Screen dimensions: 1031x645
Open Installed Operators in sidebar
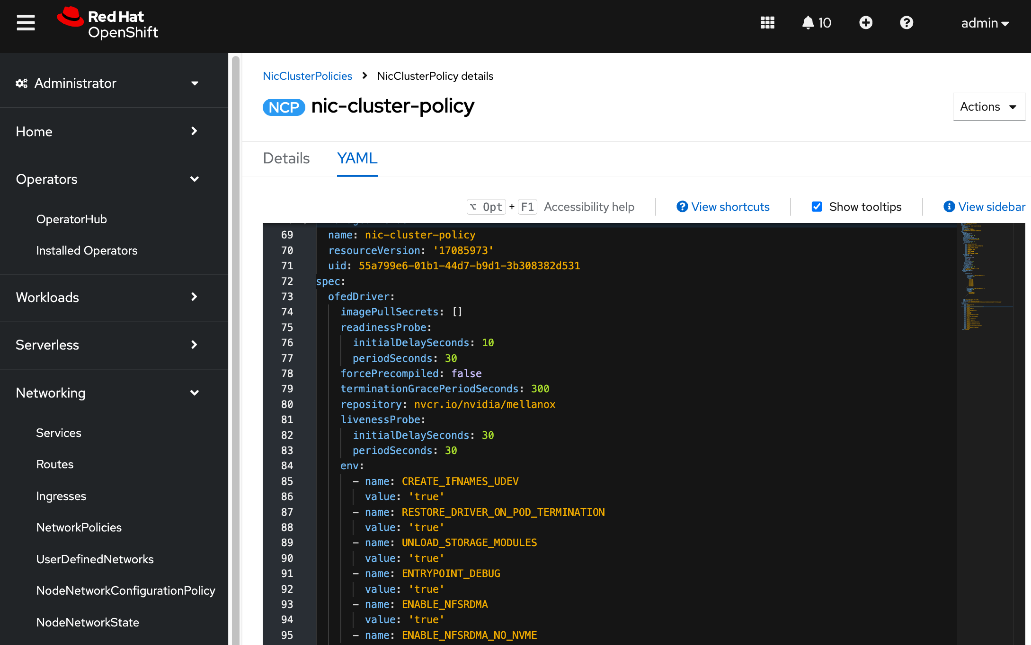coord(87,251)
